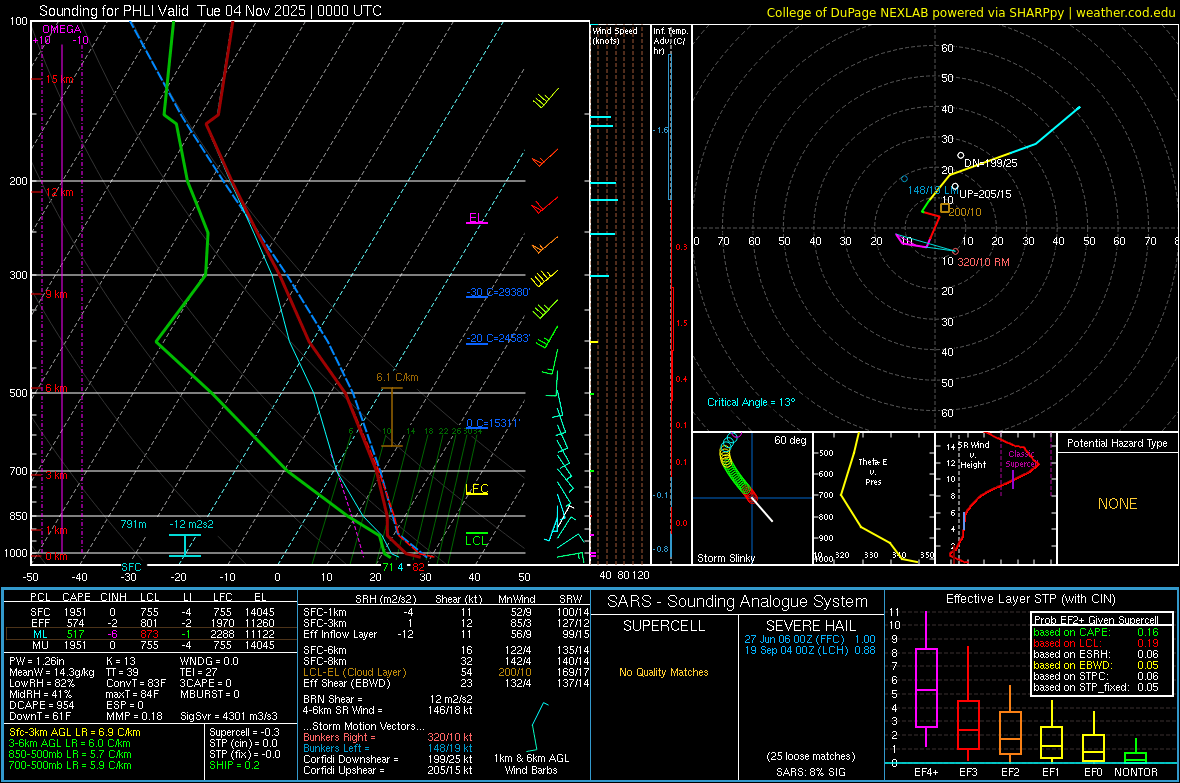Click the magenta 'EL' level label
The height and width of the screenshot is (783, 1180).
coord(476,218)
